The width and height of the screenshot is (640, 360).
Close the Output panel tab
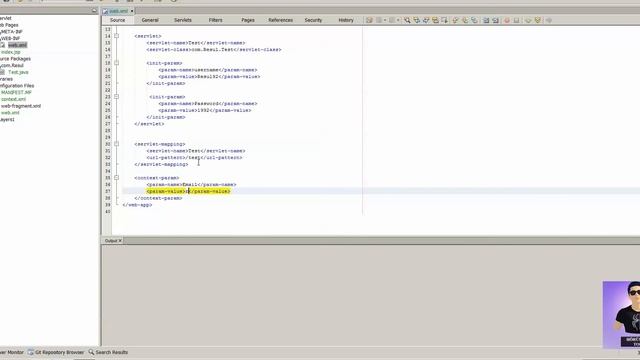coord(120,241)
